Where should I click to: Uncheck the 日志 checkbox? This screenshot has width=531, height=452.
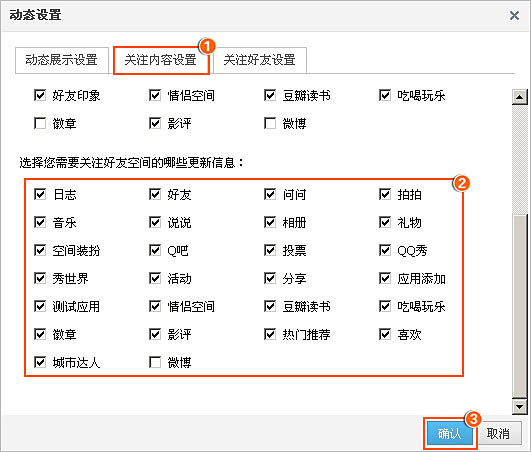(x=40, y=194)
